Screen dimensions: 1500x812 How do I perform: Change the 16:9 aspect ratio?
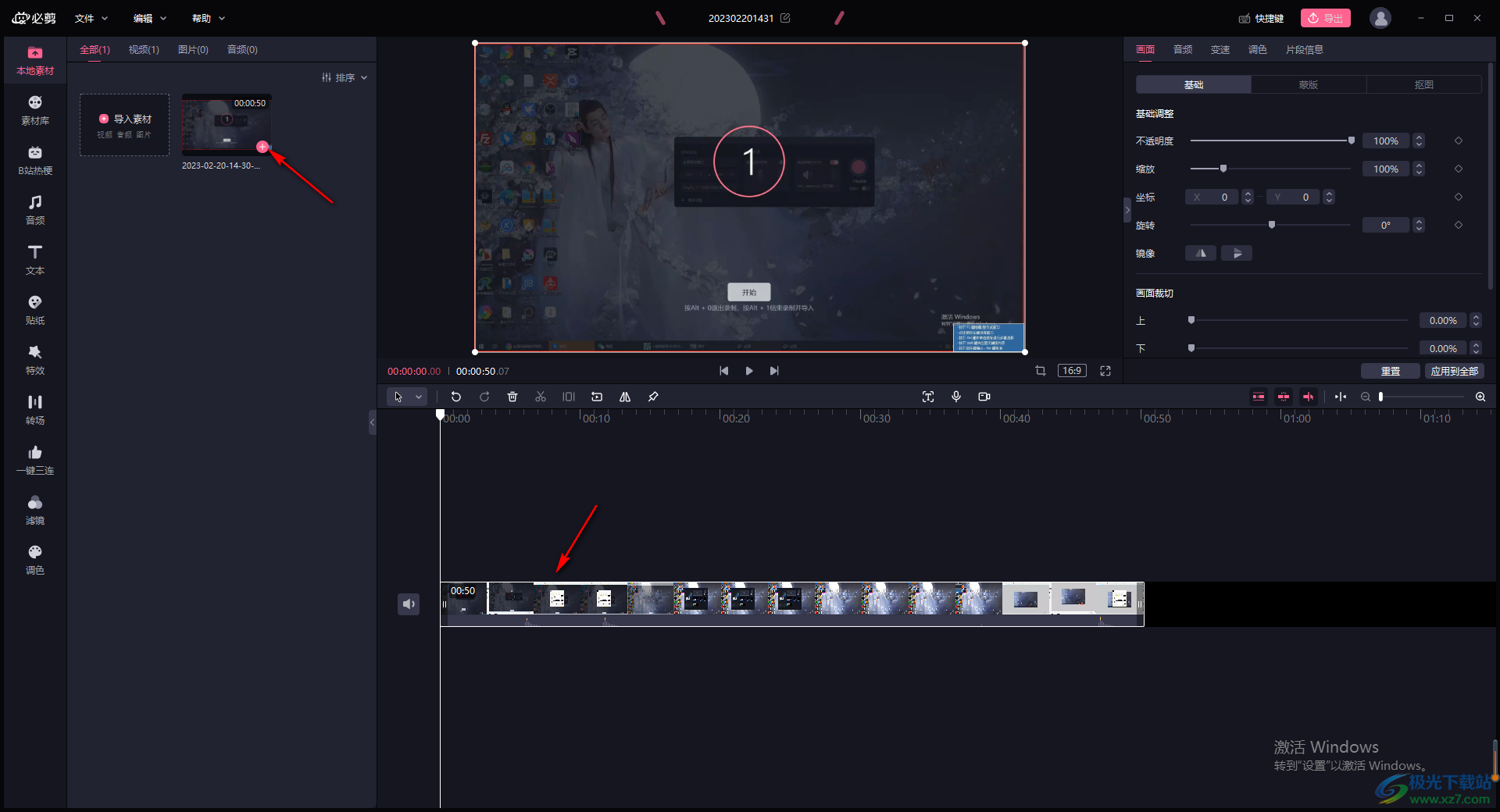[x=1072, y=371]
